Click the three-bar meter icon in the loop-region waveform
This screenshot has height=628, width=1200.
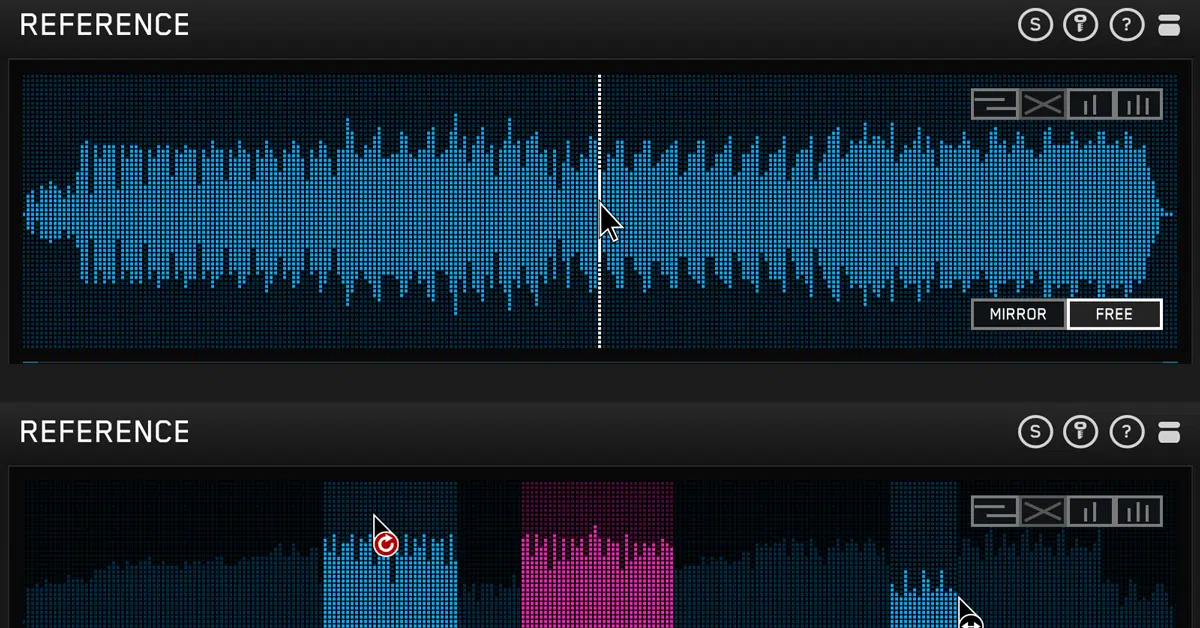[1138, 511]
